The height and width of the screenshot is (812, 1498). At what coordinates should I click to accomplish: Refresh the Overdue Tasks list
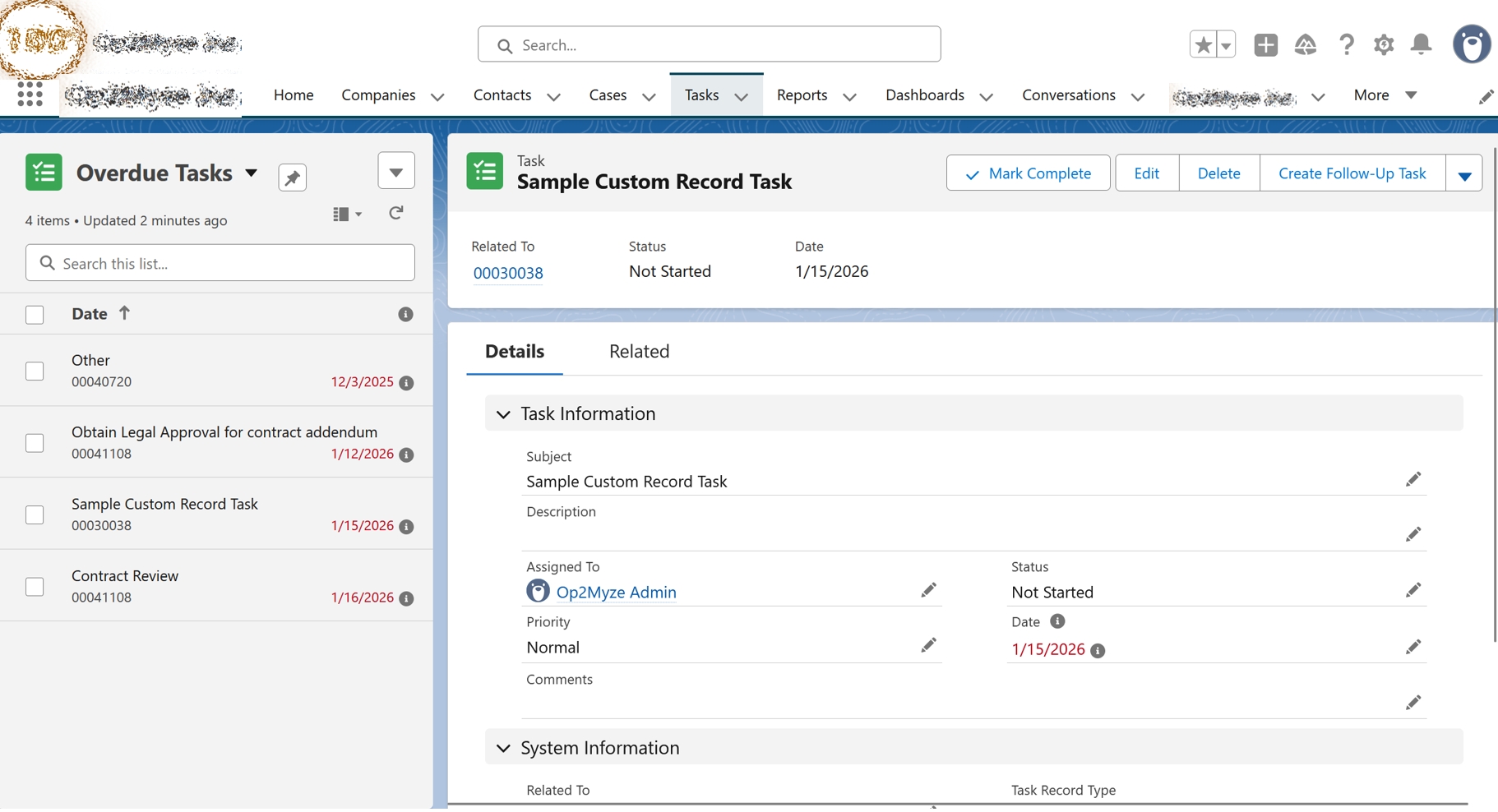tap(396, 214)
